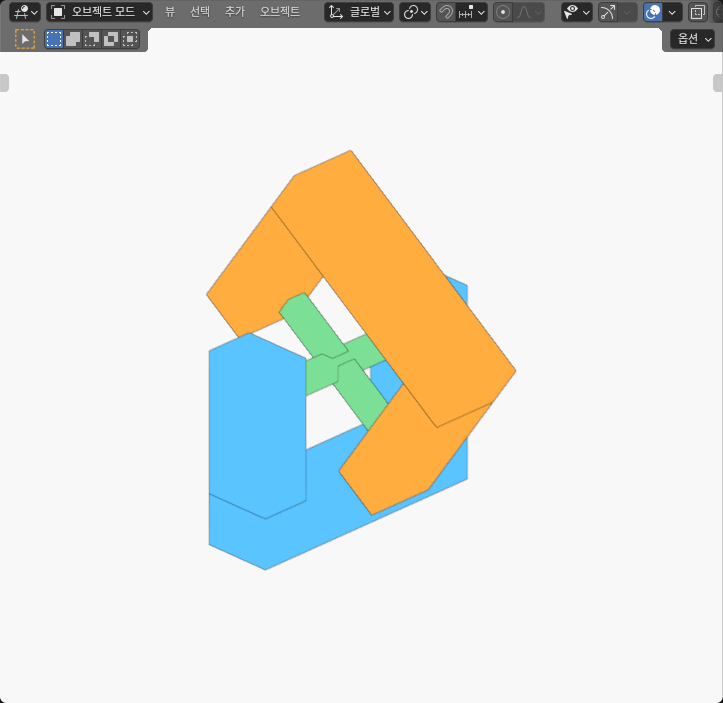Toggle viewport overlays button
Image resolution: width=723 pixels, height=703 pixels.
pos(653,12)
